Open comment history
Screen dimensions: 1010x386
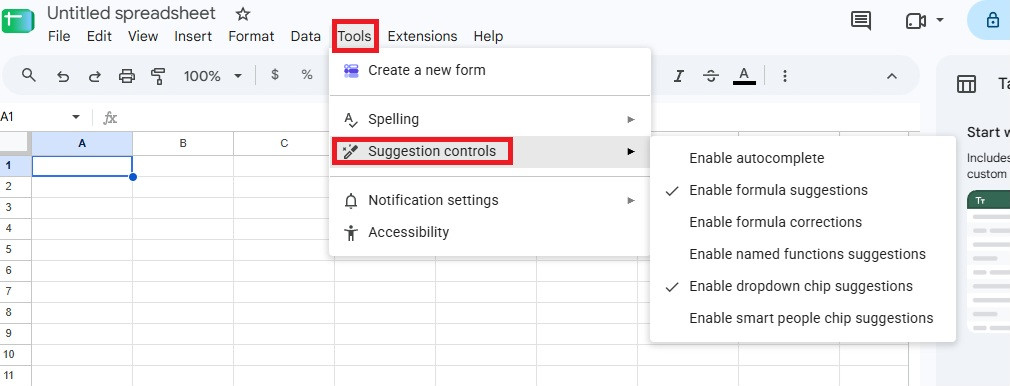pos(861,21)
